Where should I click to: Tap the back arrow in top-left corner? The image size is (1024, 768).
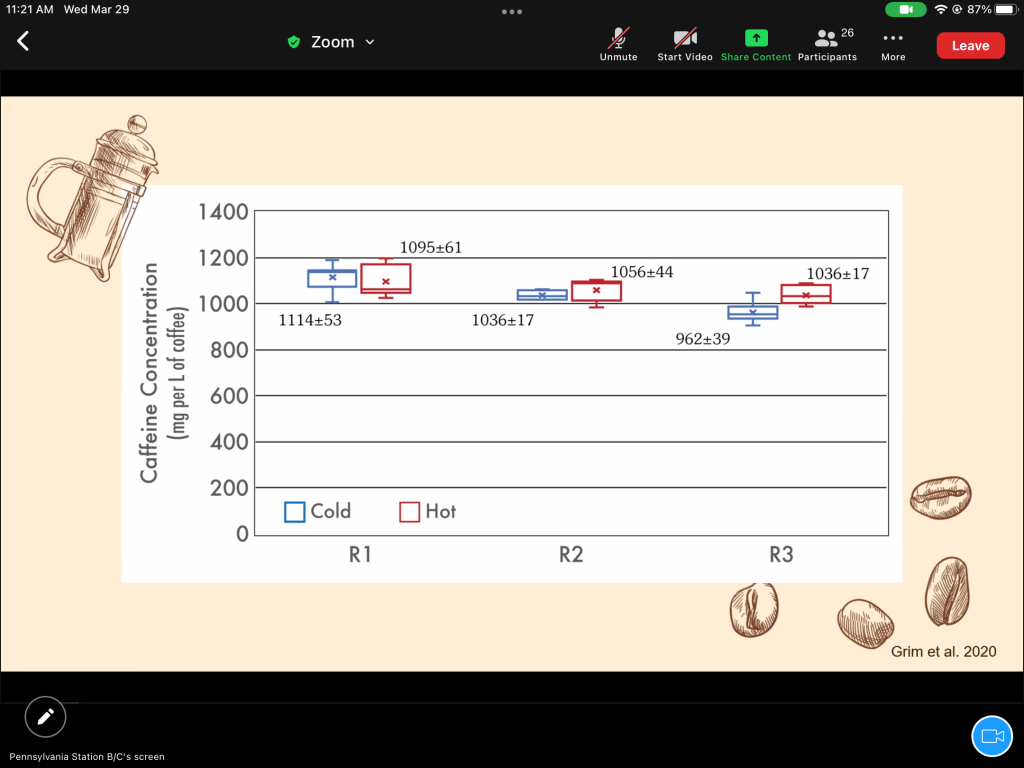(23, 41)
